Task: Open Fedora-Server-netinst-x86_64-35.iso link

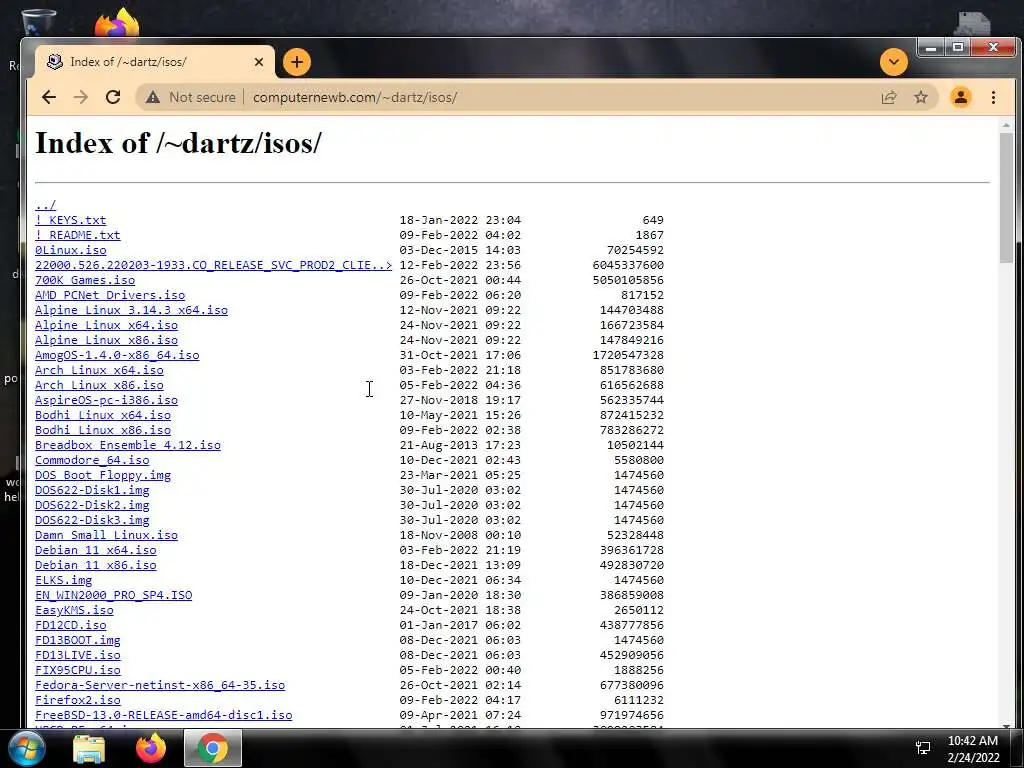Action: point(160,686)
